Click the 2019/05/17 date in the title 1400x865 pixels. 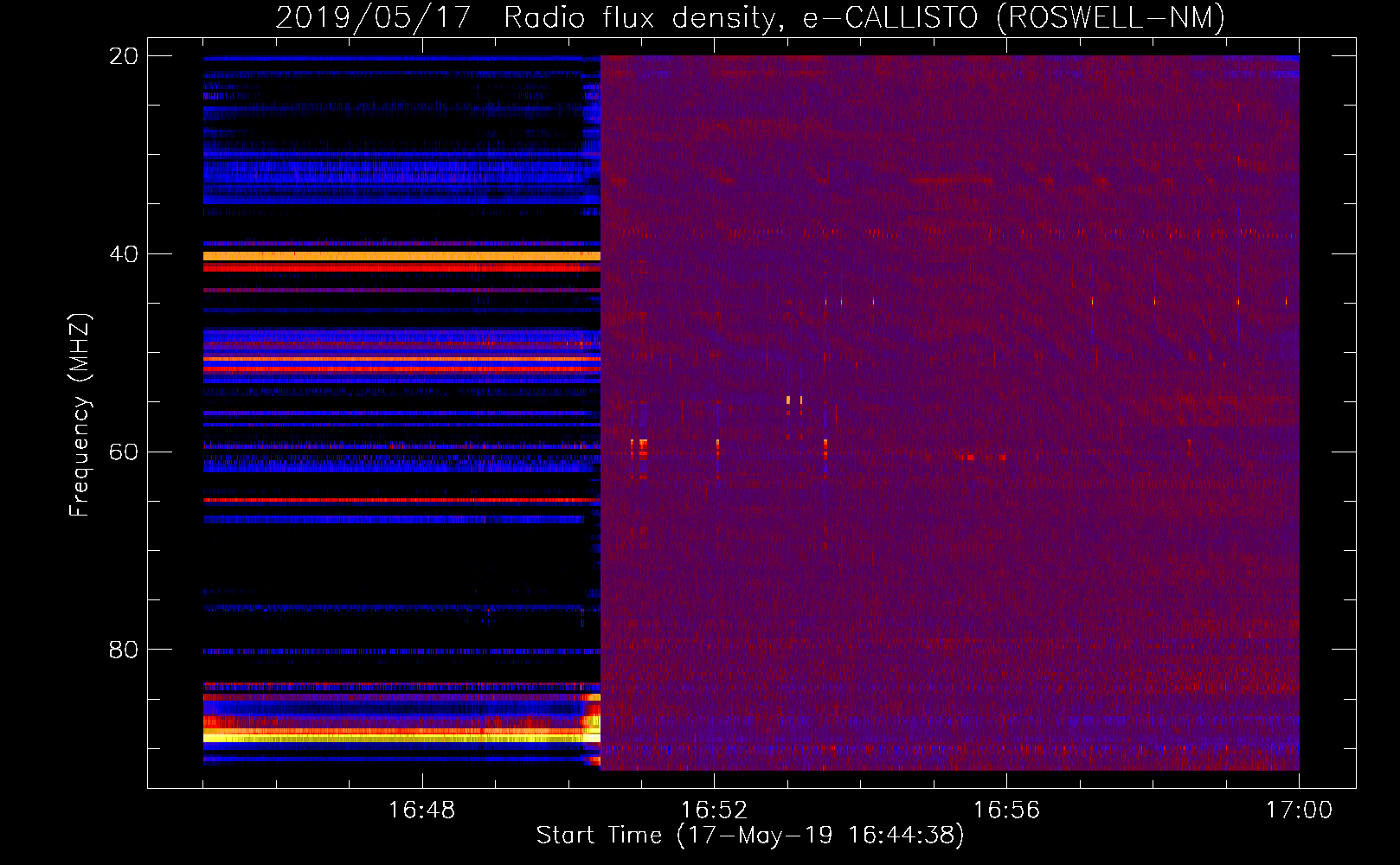372,17
